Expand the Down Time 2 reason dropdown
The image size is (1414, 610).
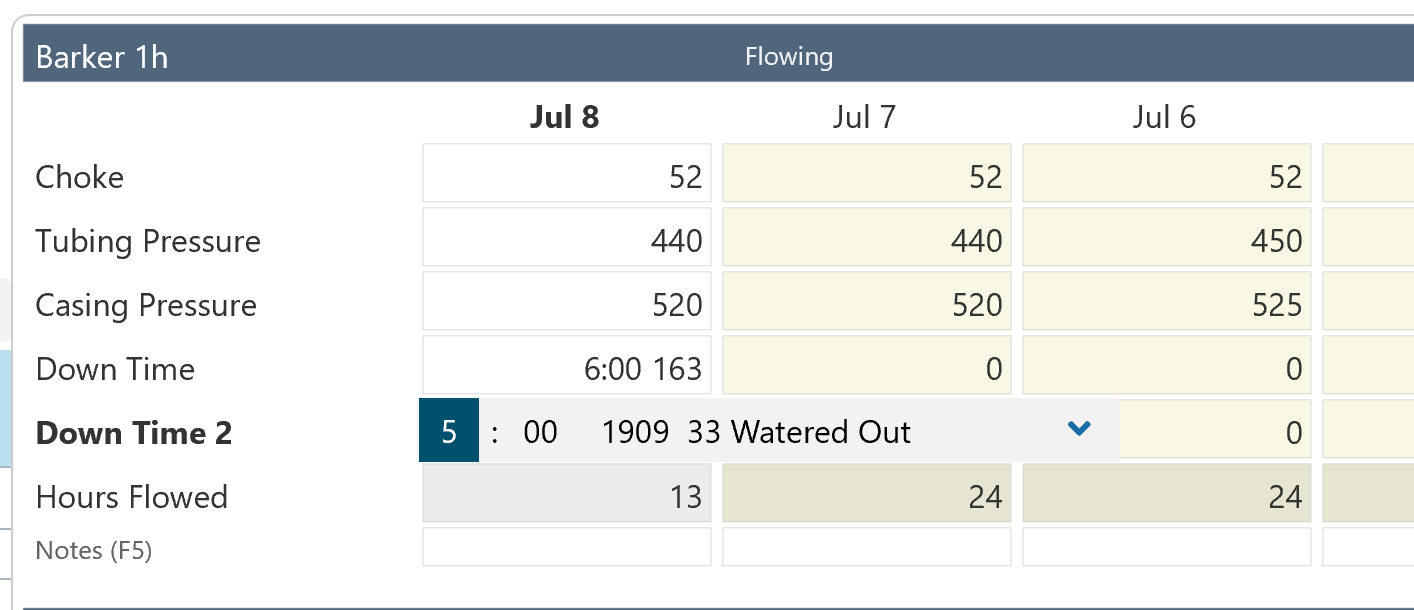pyautogui.click(x=1078, y=430)
